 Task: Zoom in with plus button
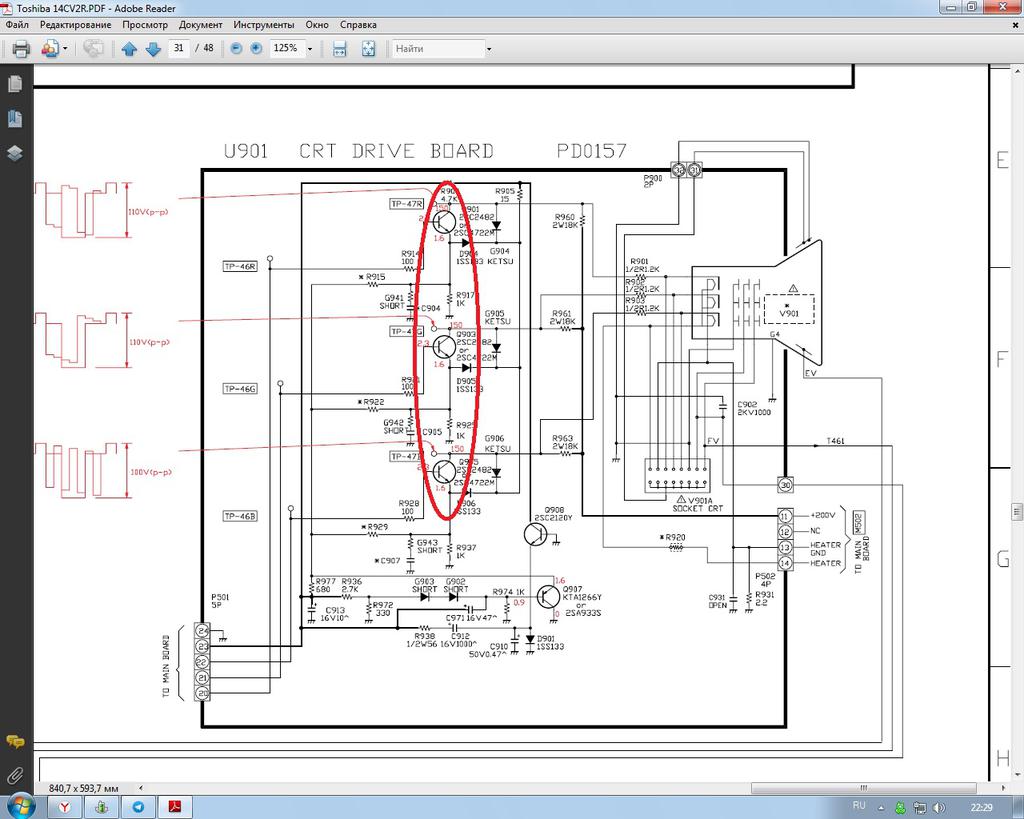257,48
